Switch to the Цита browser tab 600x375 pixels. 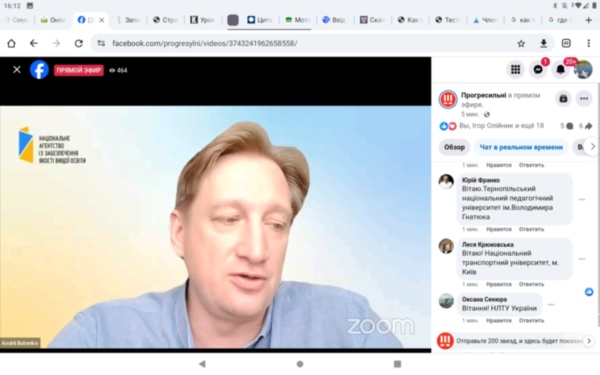[x=260, y=20]
